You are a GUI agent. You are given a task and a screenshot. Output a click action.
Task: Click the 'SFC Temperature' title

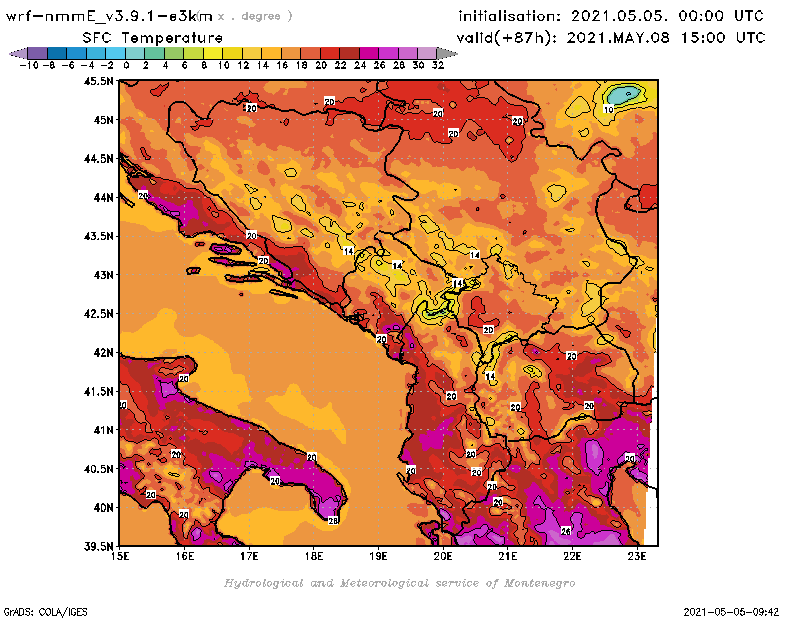click(153, 38)
